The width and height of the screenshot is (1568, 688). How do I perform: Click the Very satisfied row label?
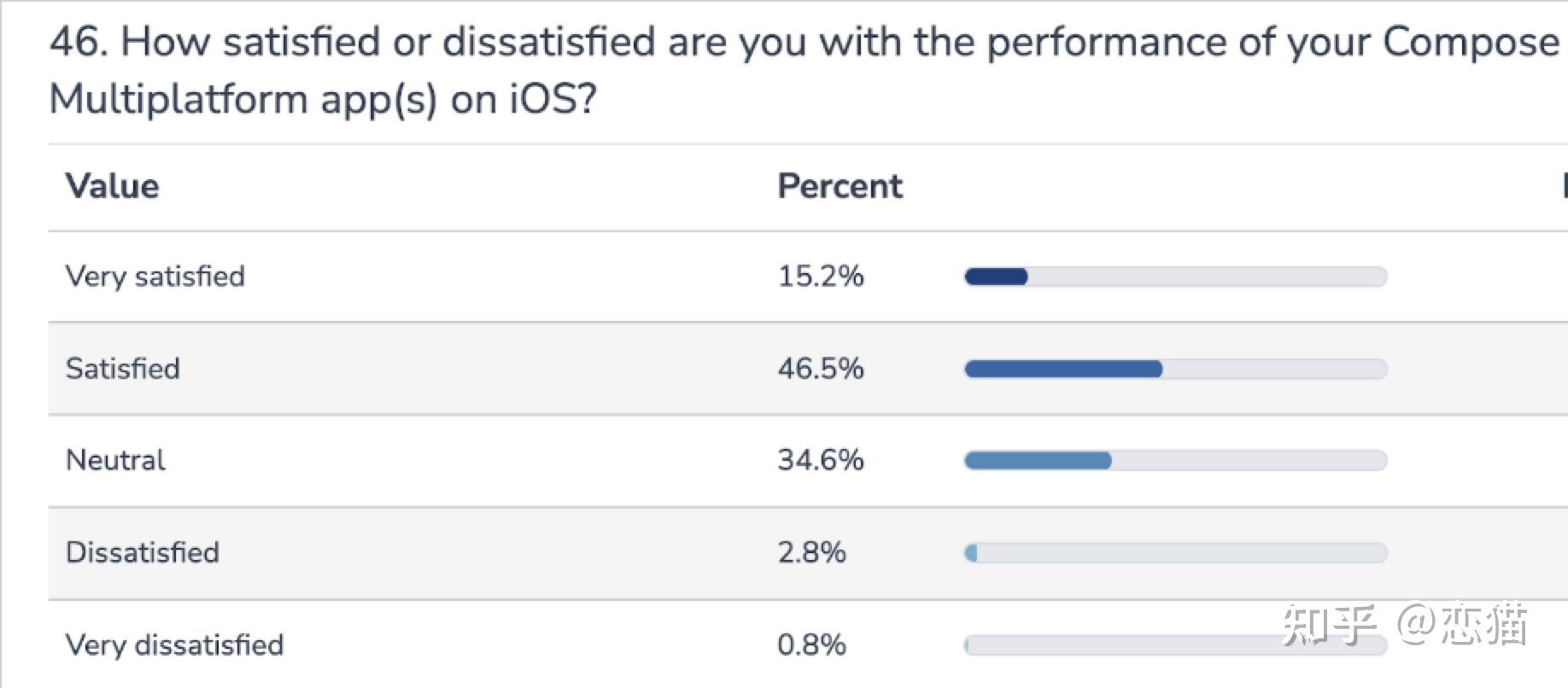coord(155,277)
